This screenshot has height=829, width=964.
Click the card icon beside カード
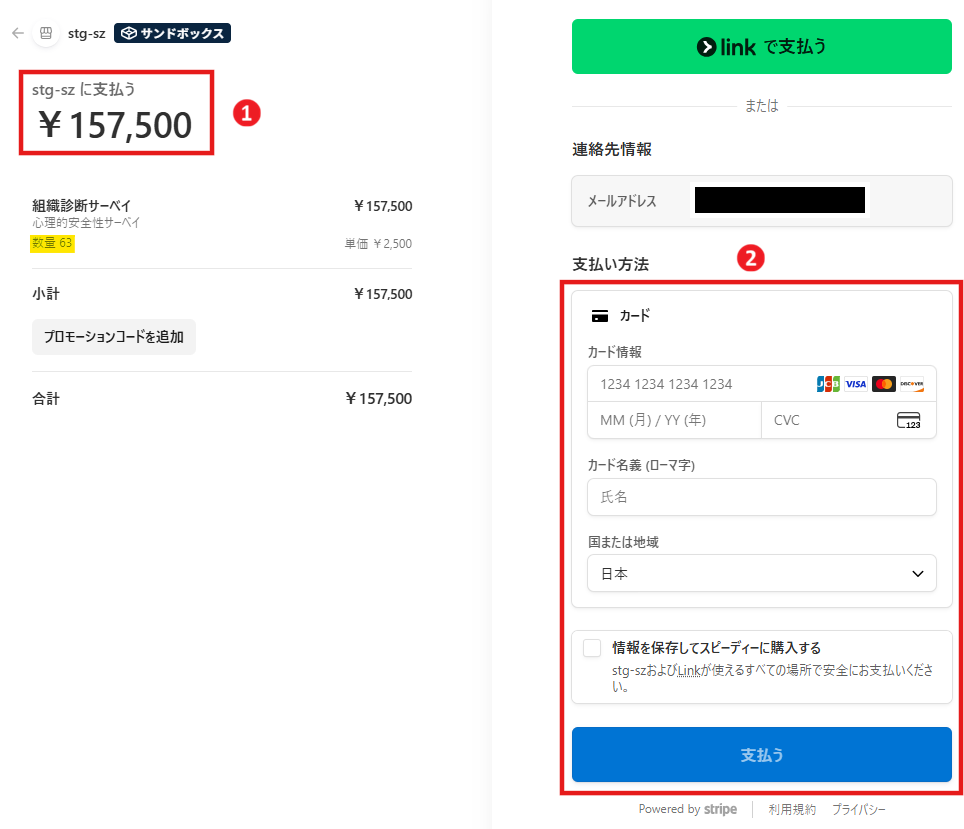[600, 316]
